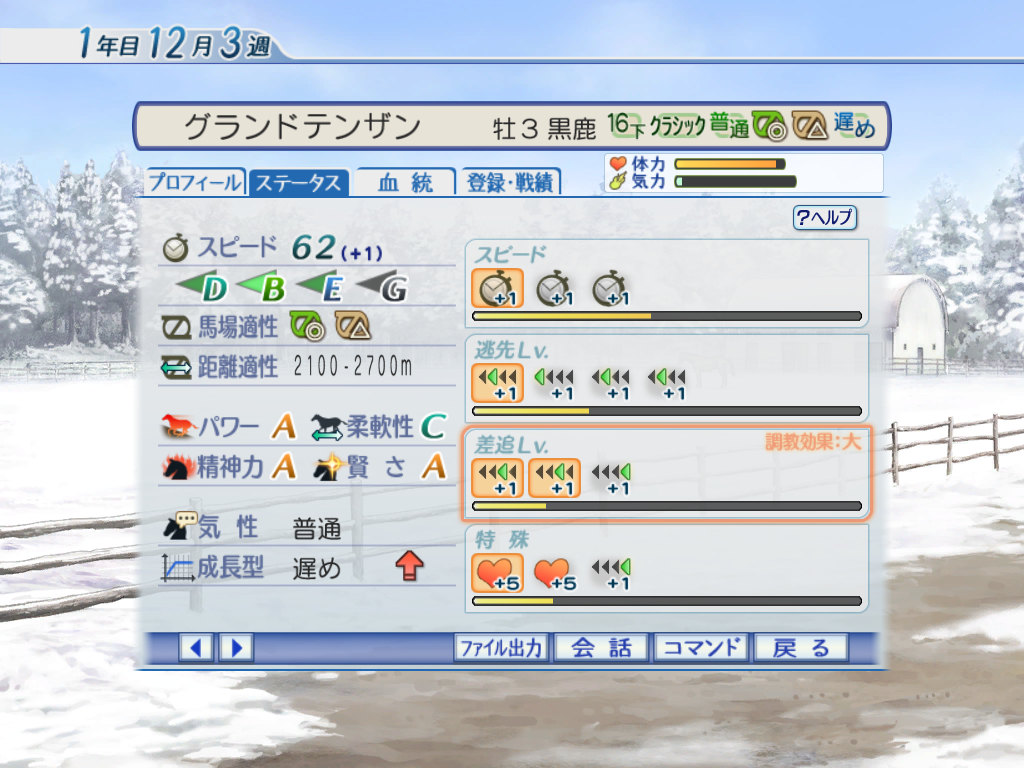Click the turf aptitude icon beside 馬場適性
Image resolution: width=1024 pixels, height=768 pixels.
pos(307,326)
